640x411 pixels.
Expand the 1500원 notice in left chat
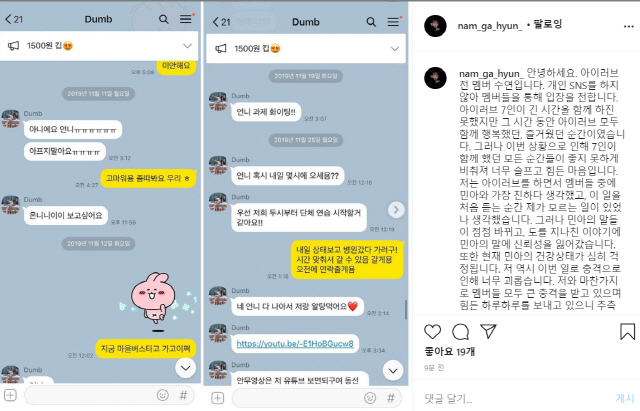(x=187, y=46)
